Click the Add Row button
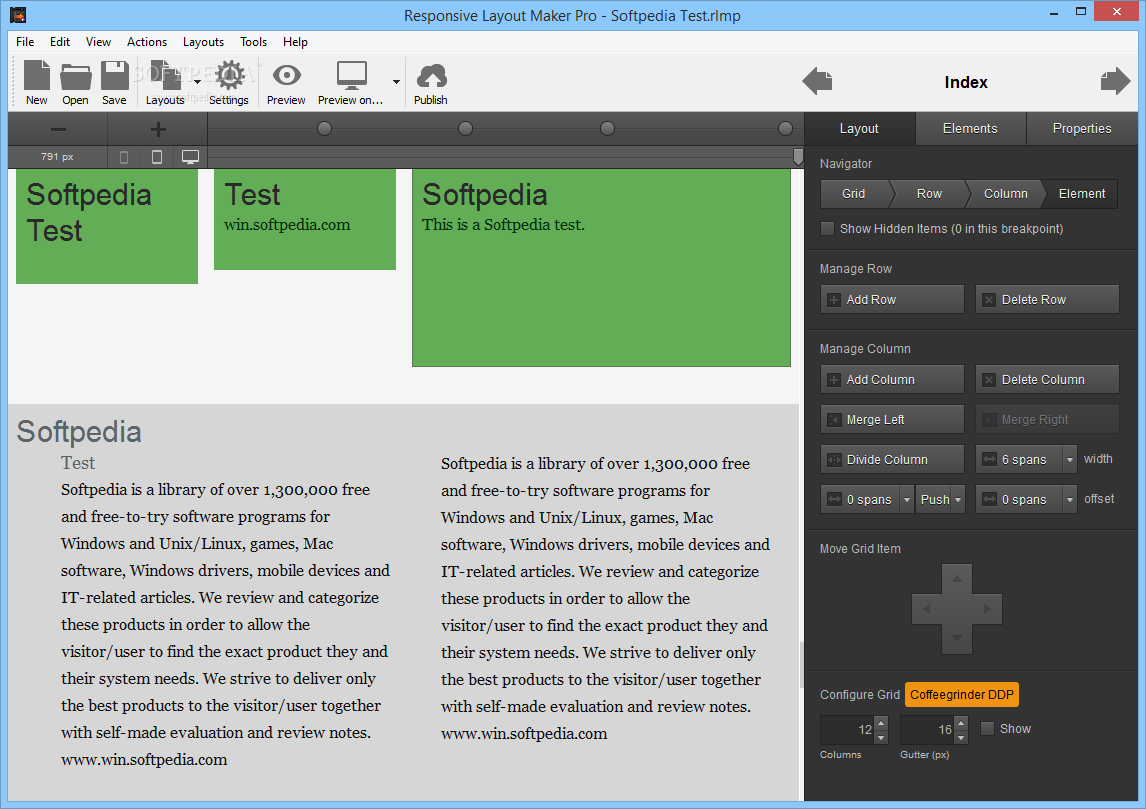 click(x=892, y=300)
